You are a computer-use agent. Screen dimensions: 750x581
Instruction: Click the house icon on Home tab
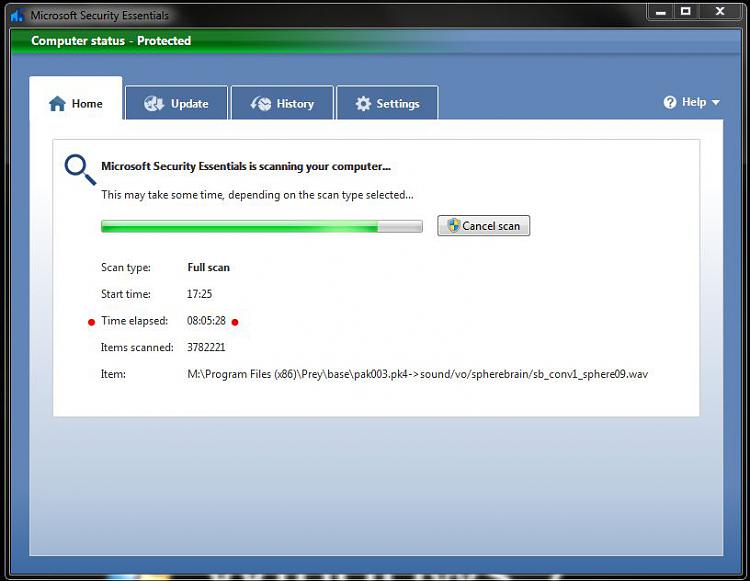(57, 103)
